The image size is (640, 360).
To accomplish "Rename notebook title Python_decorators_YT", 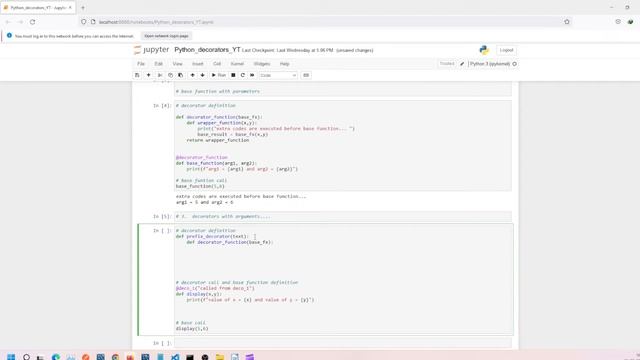I will coord(207,50).
